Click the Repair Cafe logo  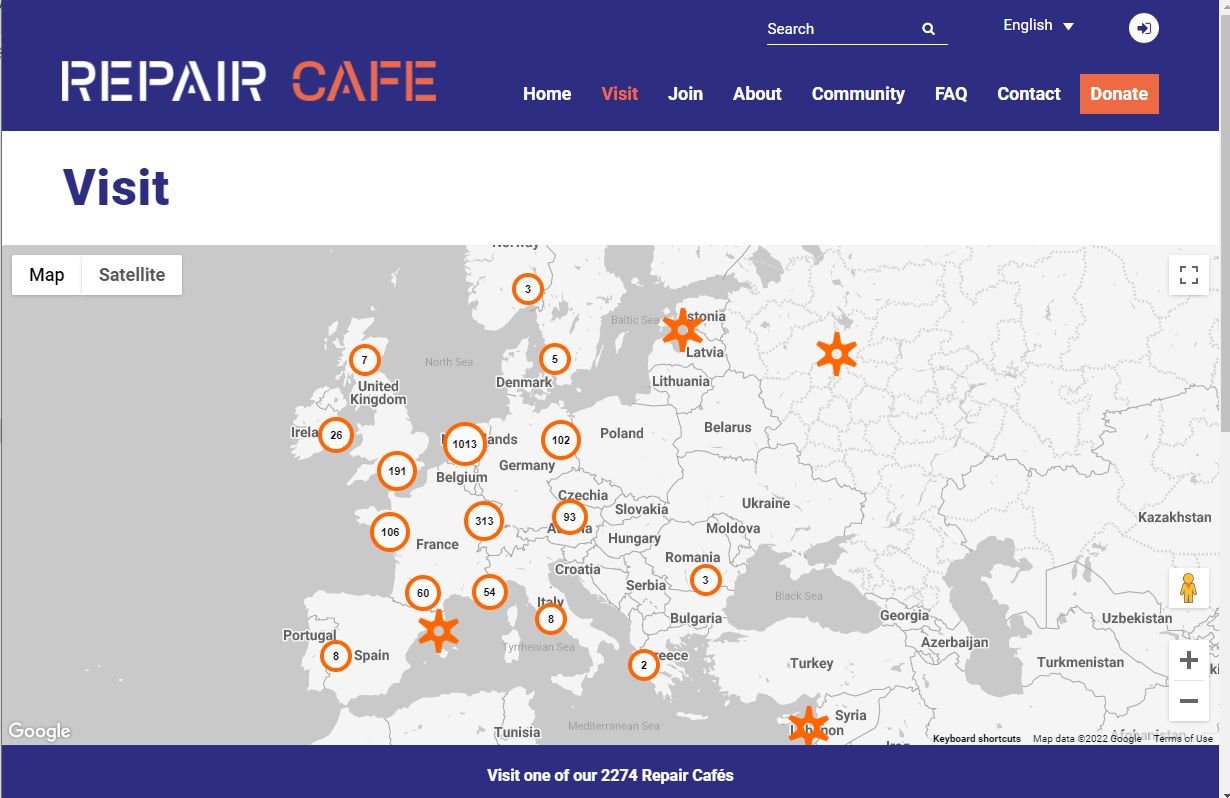coord(248,81)
